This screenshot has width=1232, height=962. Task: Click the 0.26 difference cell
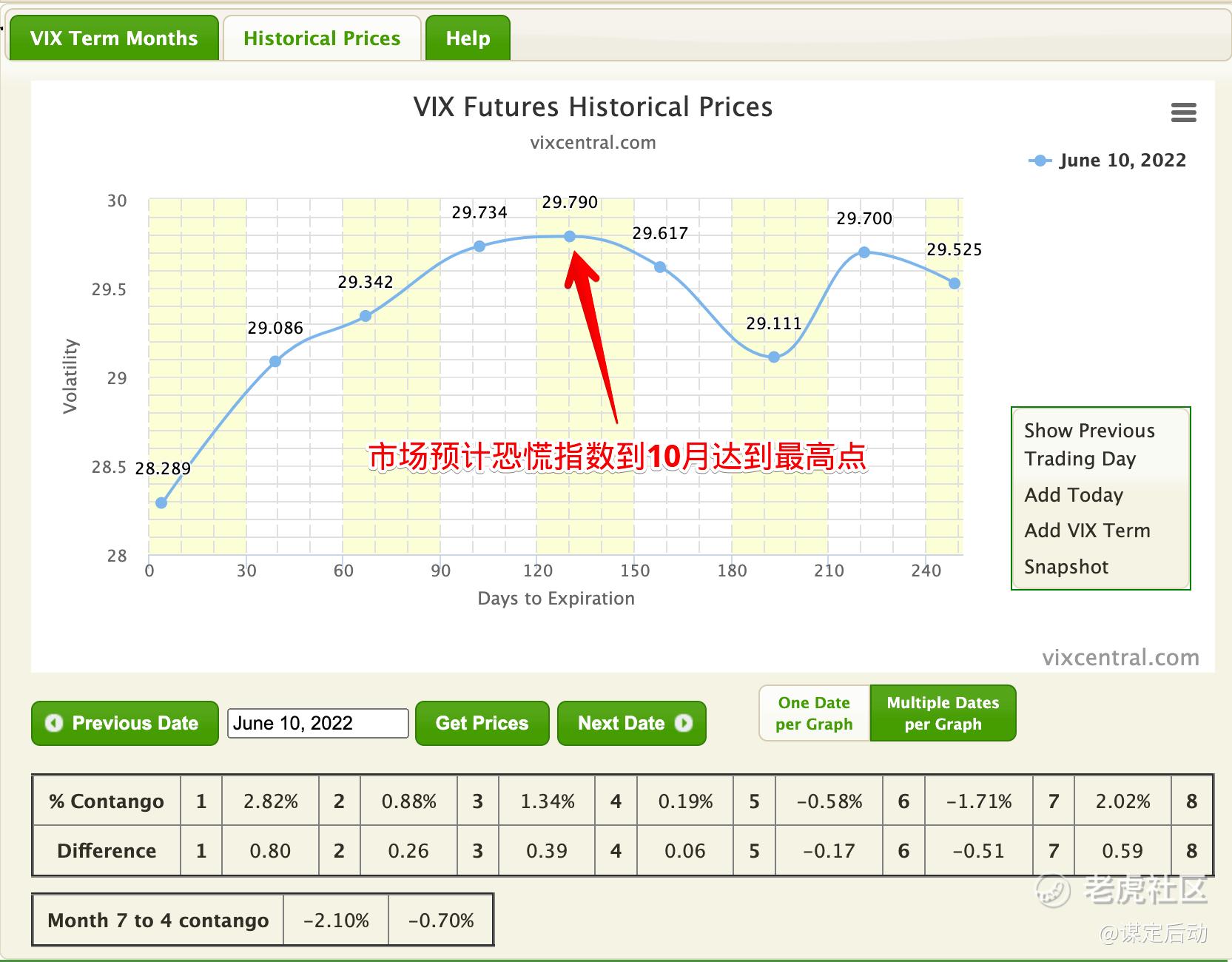408,851
